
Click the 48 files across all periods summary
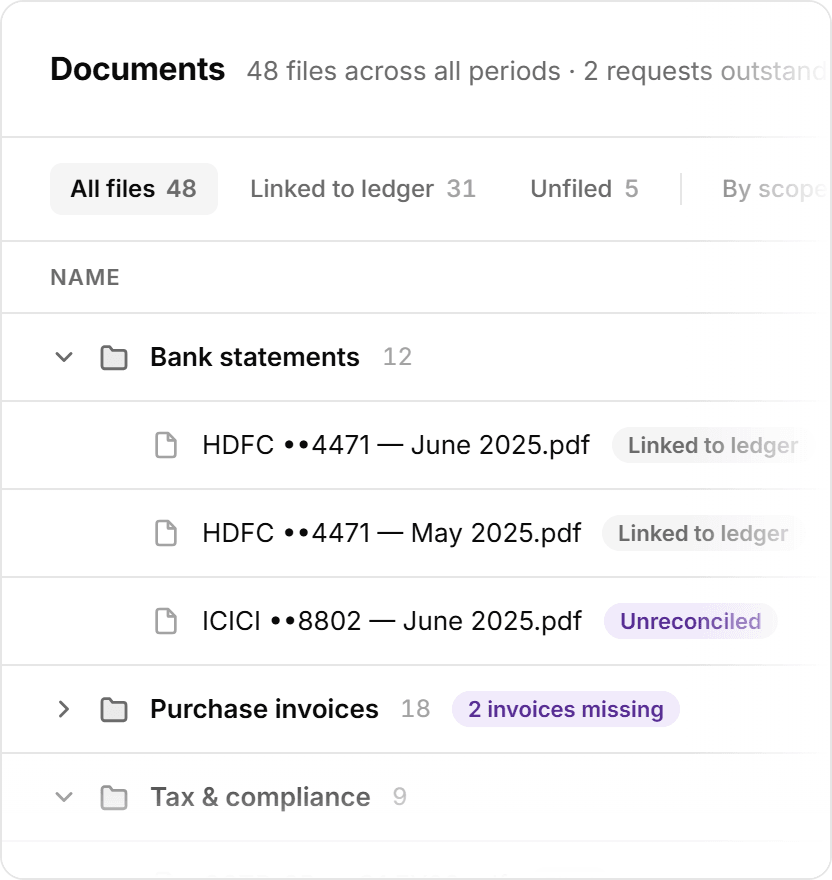pyautogui.click(x=404, y=71)
